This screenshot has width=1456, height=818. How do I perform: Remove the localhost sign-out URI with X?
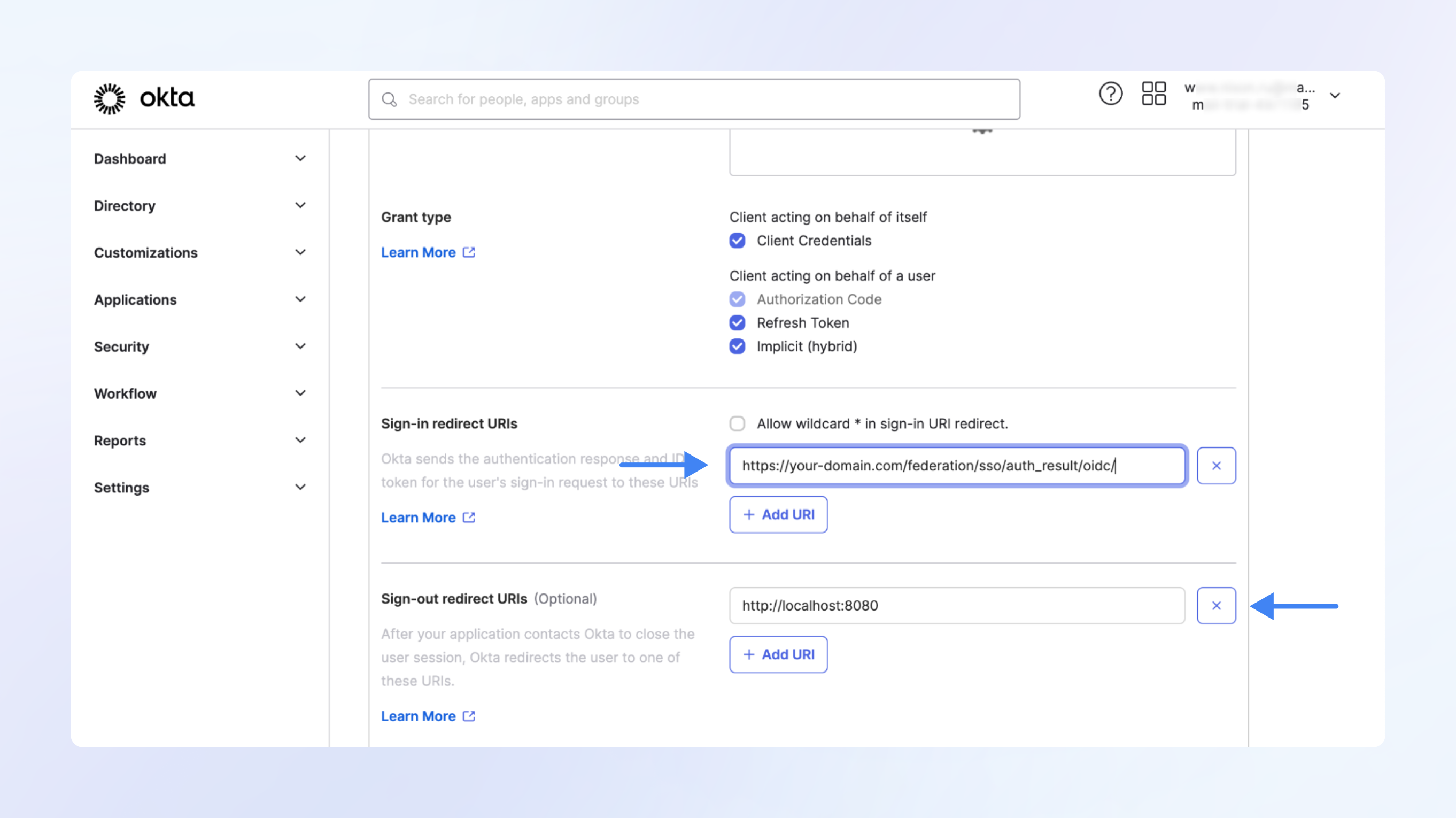pos(1216,605)
